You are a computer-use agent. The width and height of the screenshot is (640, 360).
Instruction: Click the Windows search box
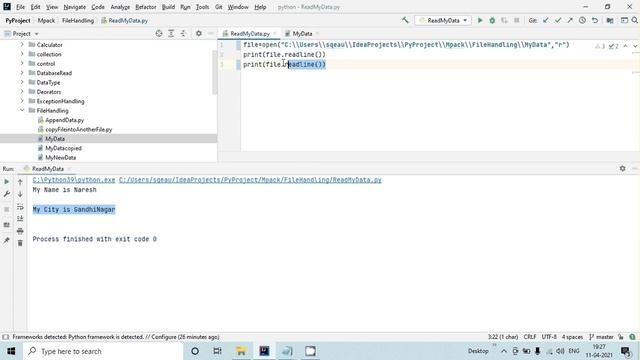(103, 351)
